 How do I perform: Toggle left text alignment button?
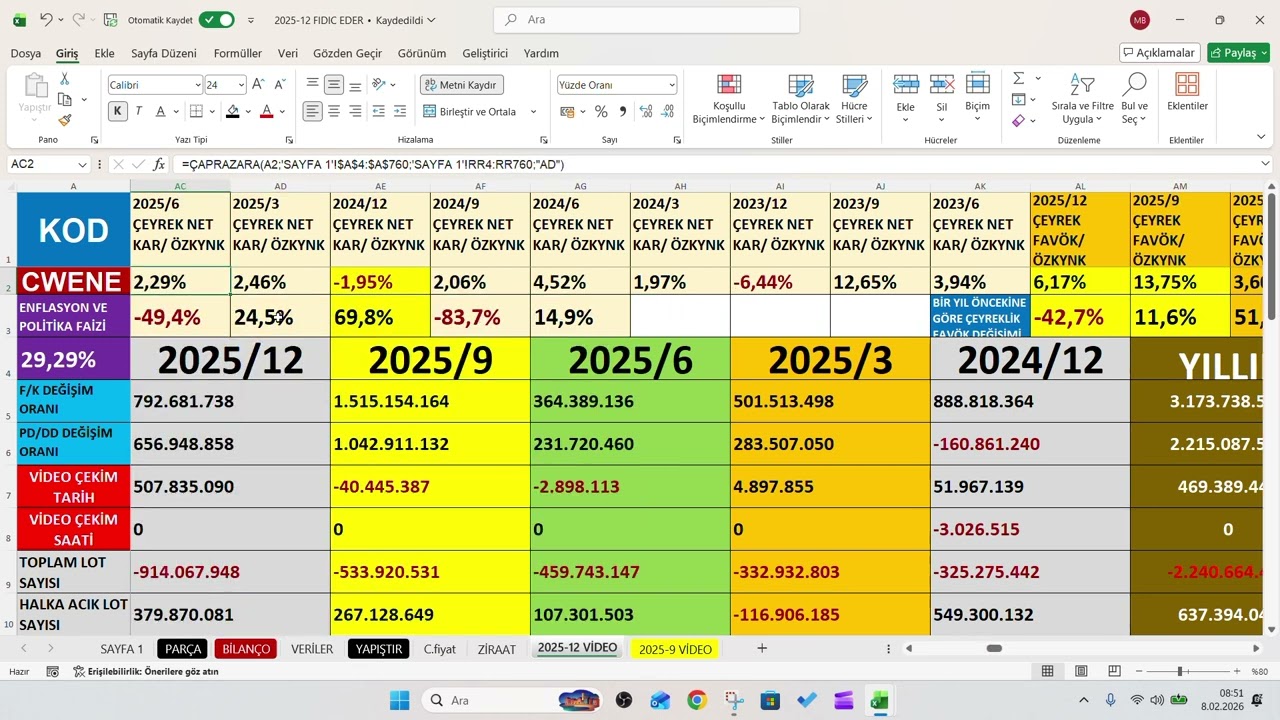coord(313,111)
